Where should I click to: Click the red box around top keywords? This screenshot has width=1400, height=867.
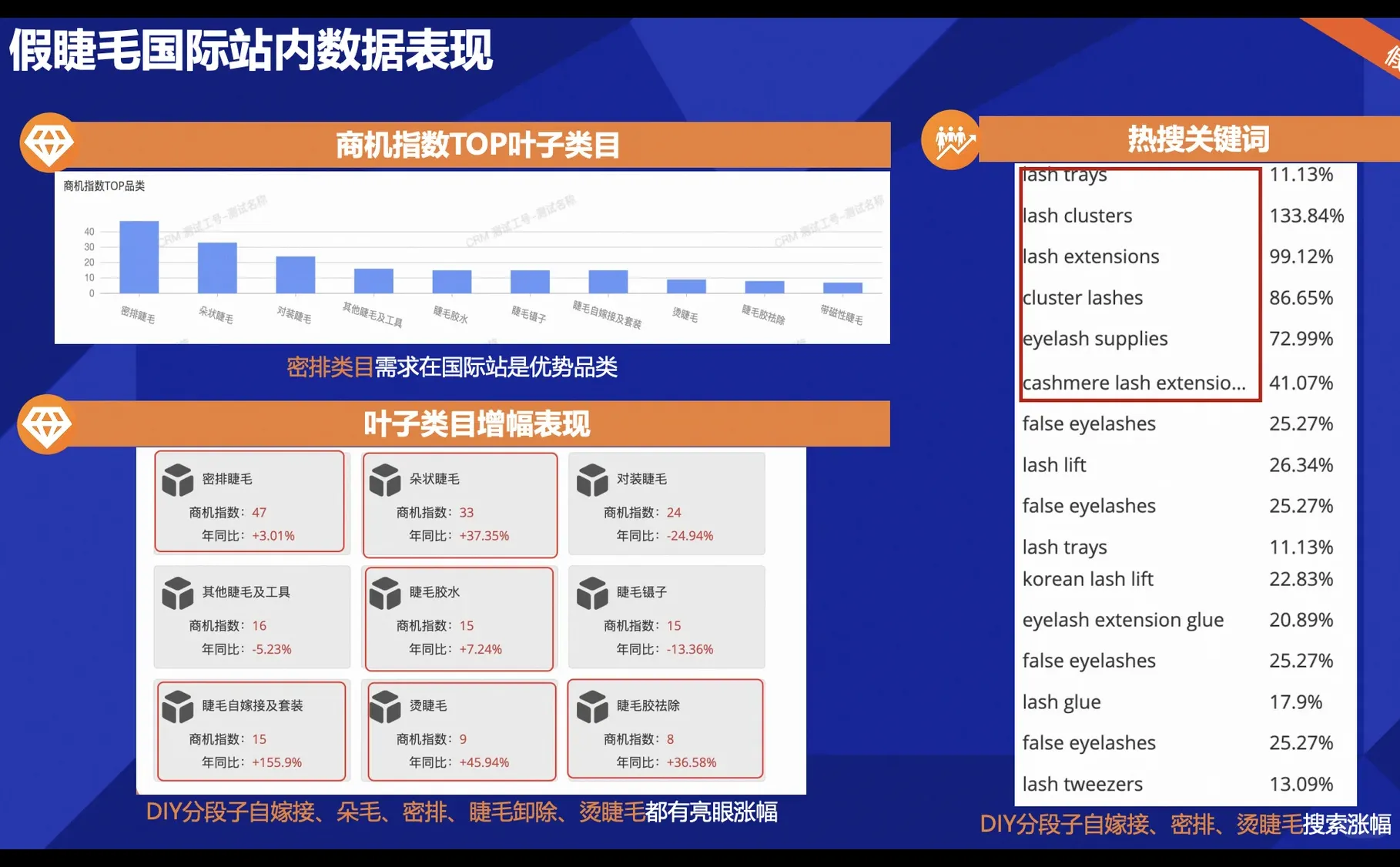1140,285
